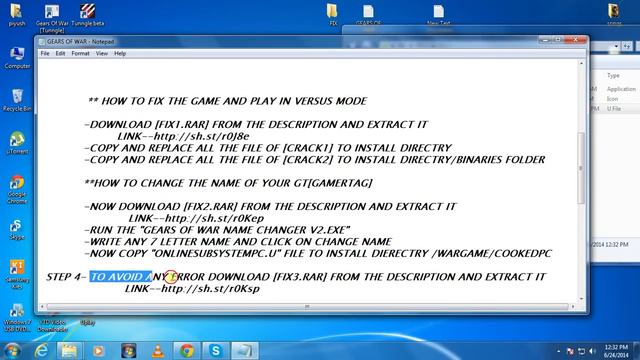The height and width of the screenshot is (360, 640).
Task: Click the Notepad scroll down arrow
Action: pos(581,299)
